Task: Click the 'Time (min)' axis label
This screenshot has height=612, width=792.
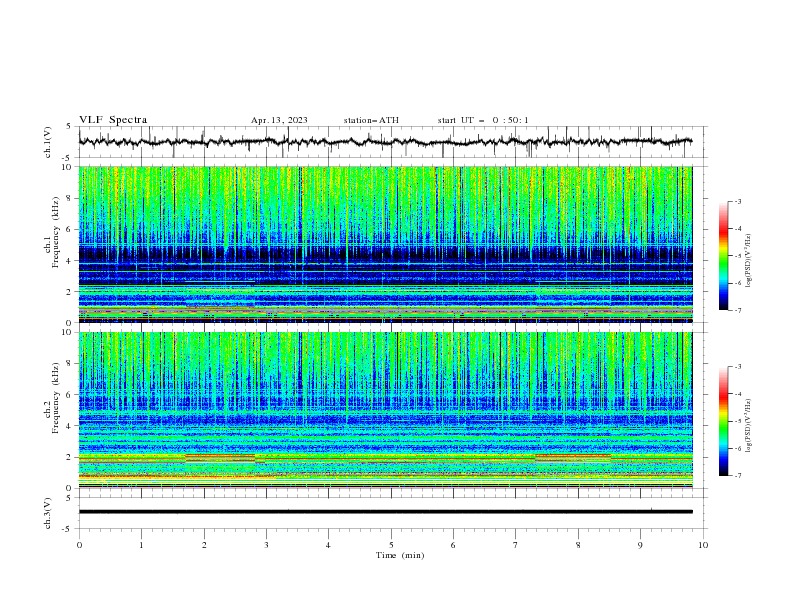Action: click(400, 555)
